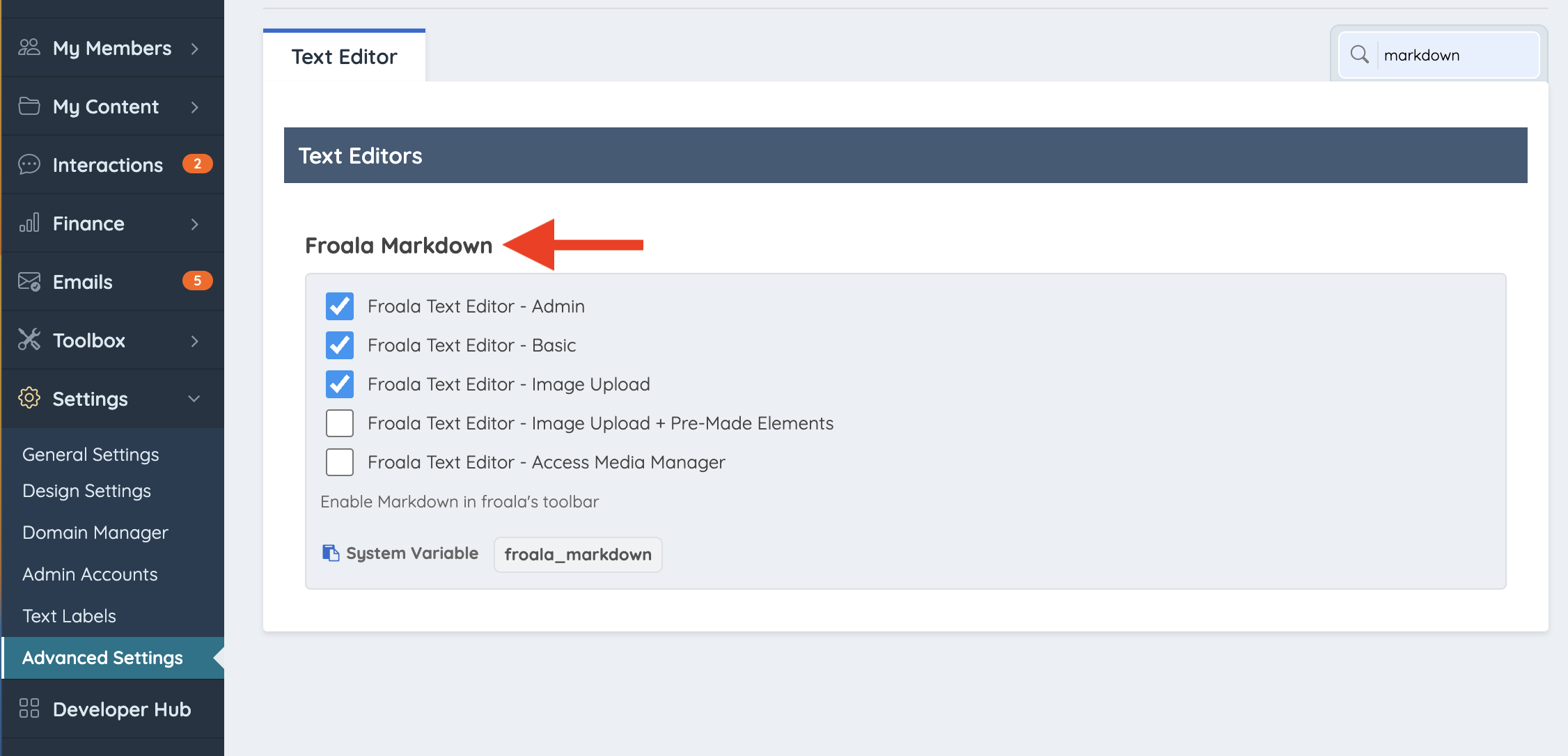
Task: Click the search magnifier icon
Action: [1359, 54]
